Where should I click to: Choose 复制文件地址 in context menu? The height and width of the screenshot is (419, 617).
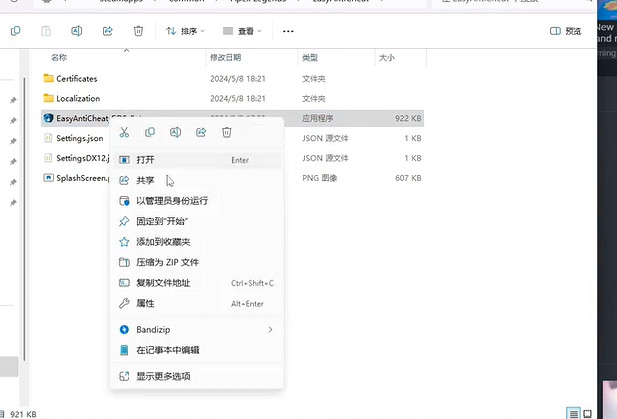pyautogui.click(x=196, y=283)
